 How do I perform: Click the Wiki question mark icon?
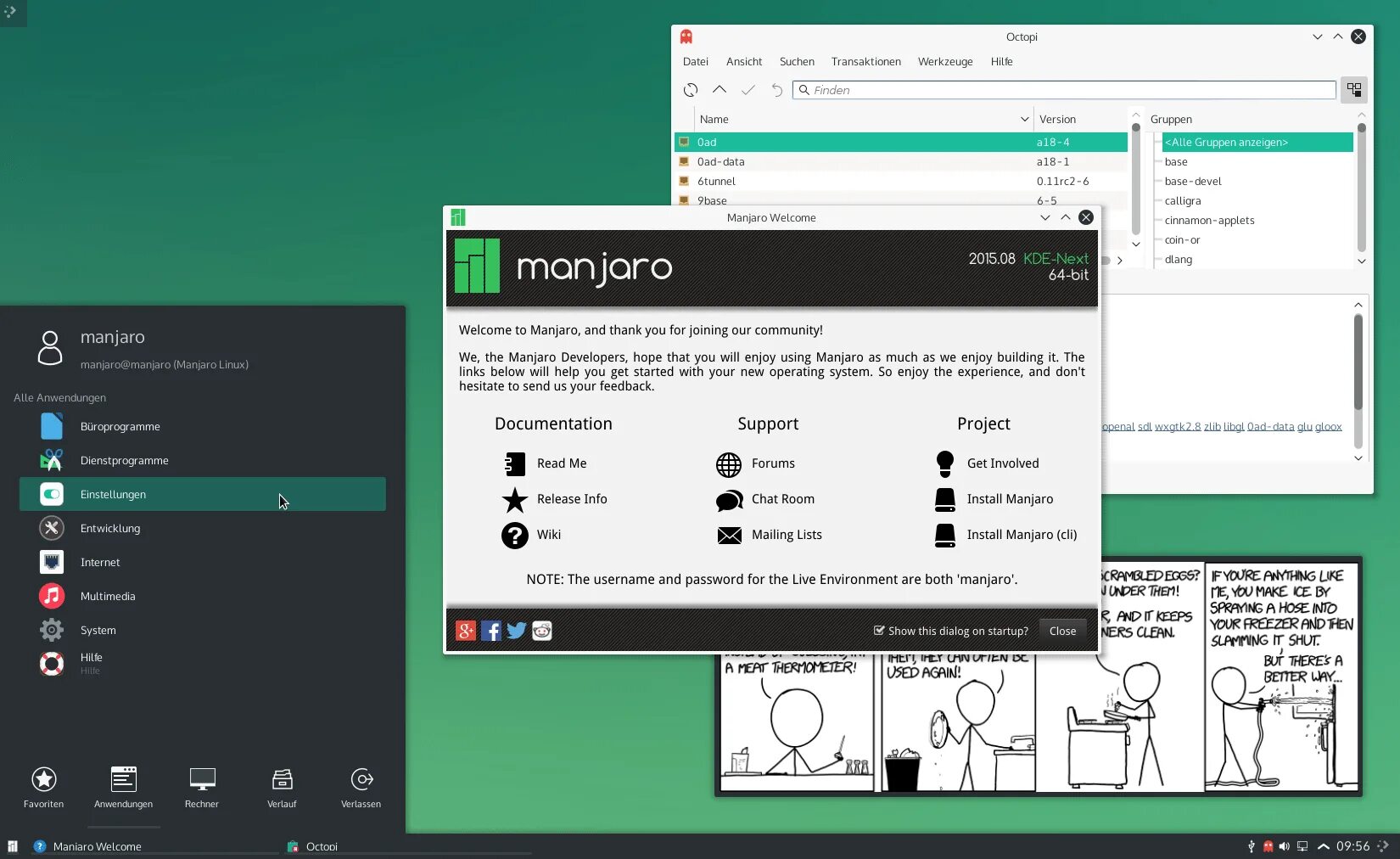click(515, 536)
